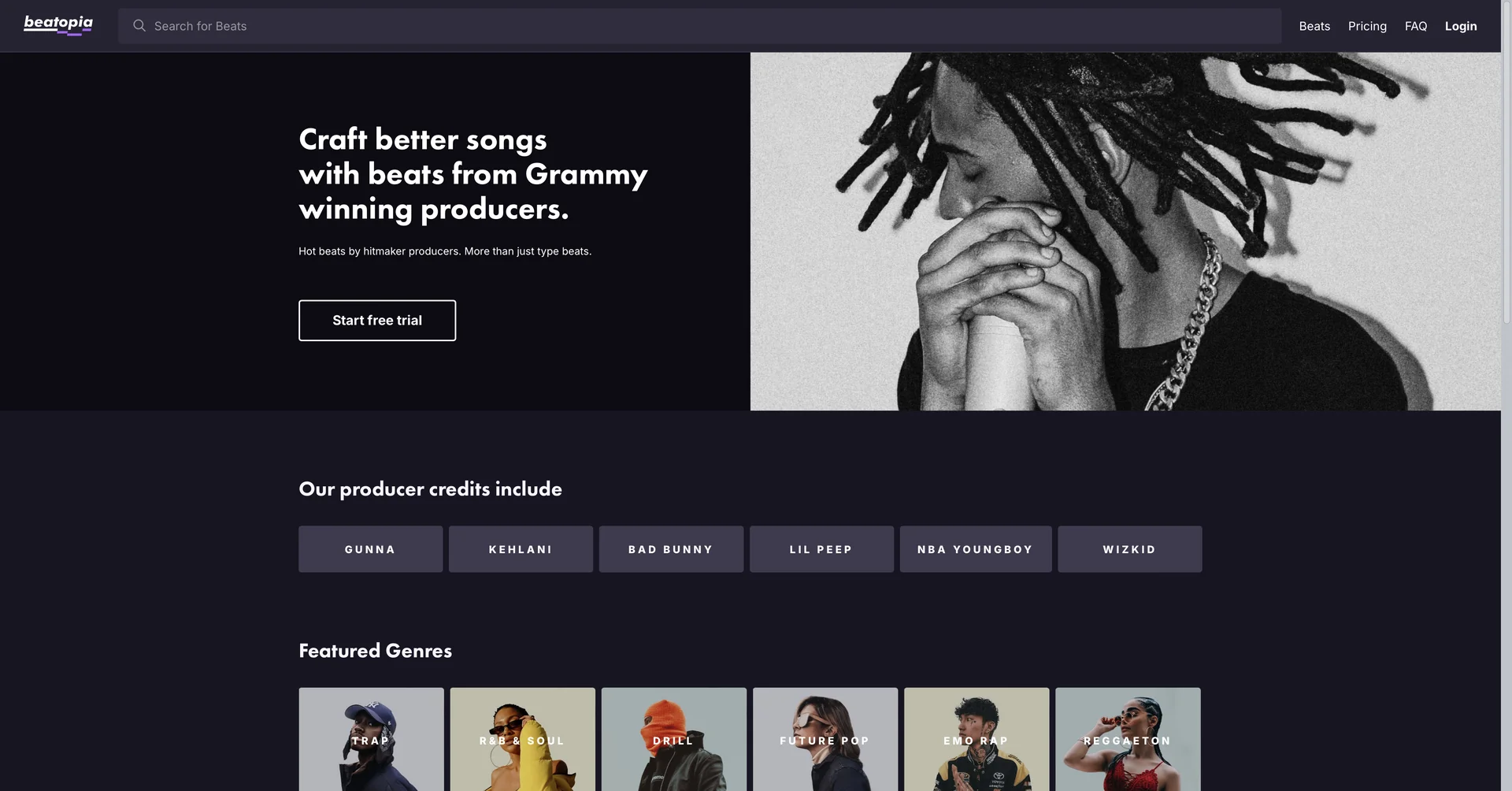
Task: Click the 'Featured Genres' heading
Action: coord(375,651)
